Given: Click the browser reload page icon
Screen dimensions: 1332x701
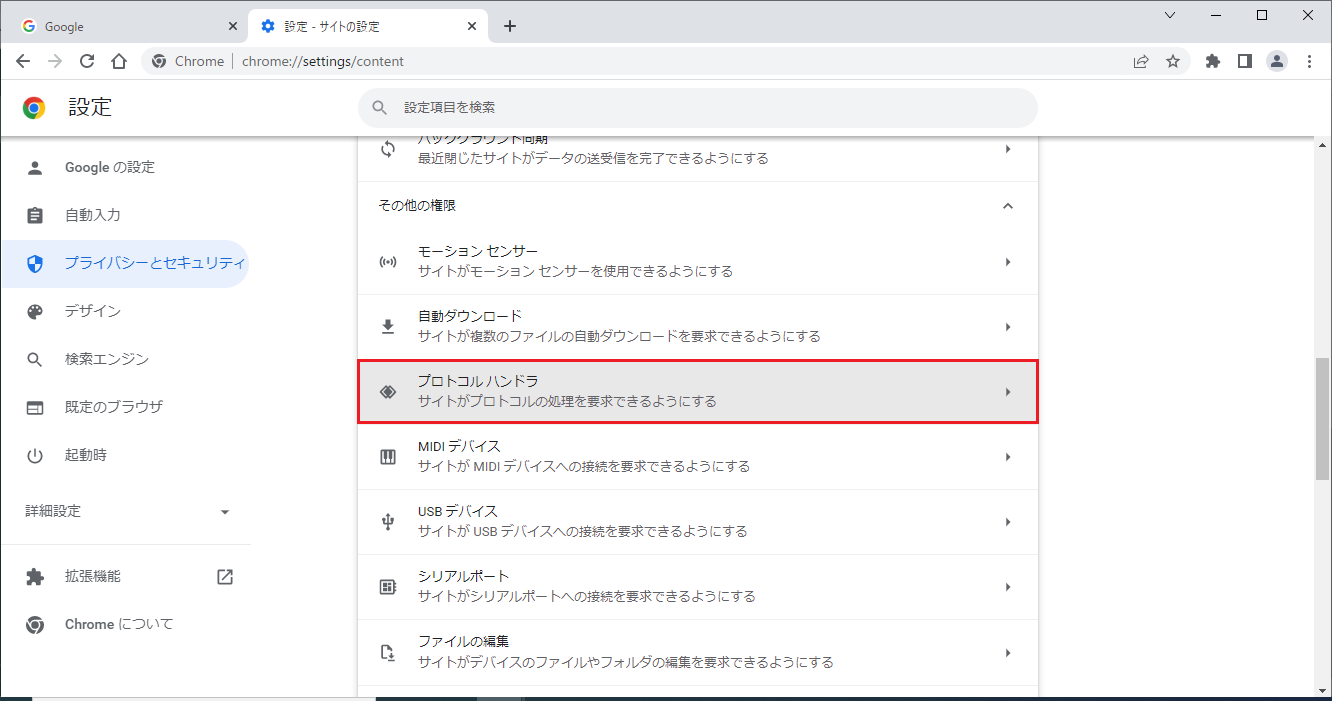Looking at the screenshot, I should click(x=87, y=61).
